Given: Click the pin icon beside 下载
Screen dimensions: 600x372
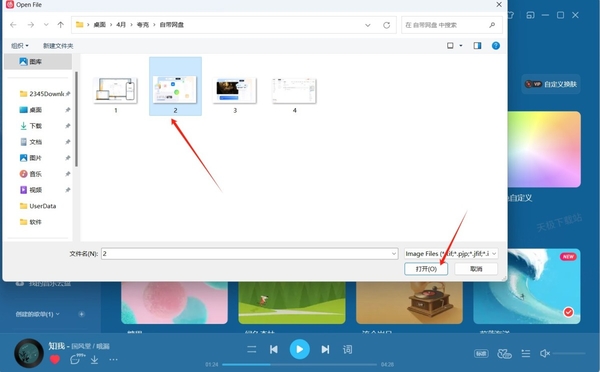Looking at the screenshot, I should 68,126.
